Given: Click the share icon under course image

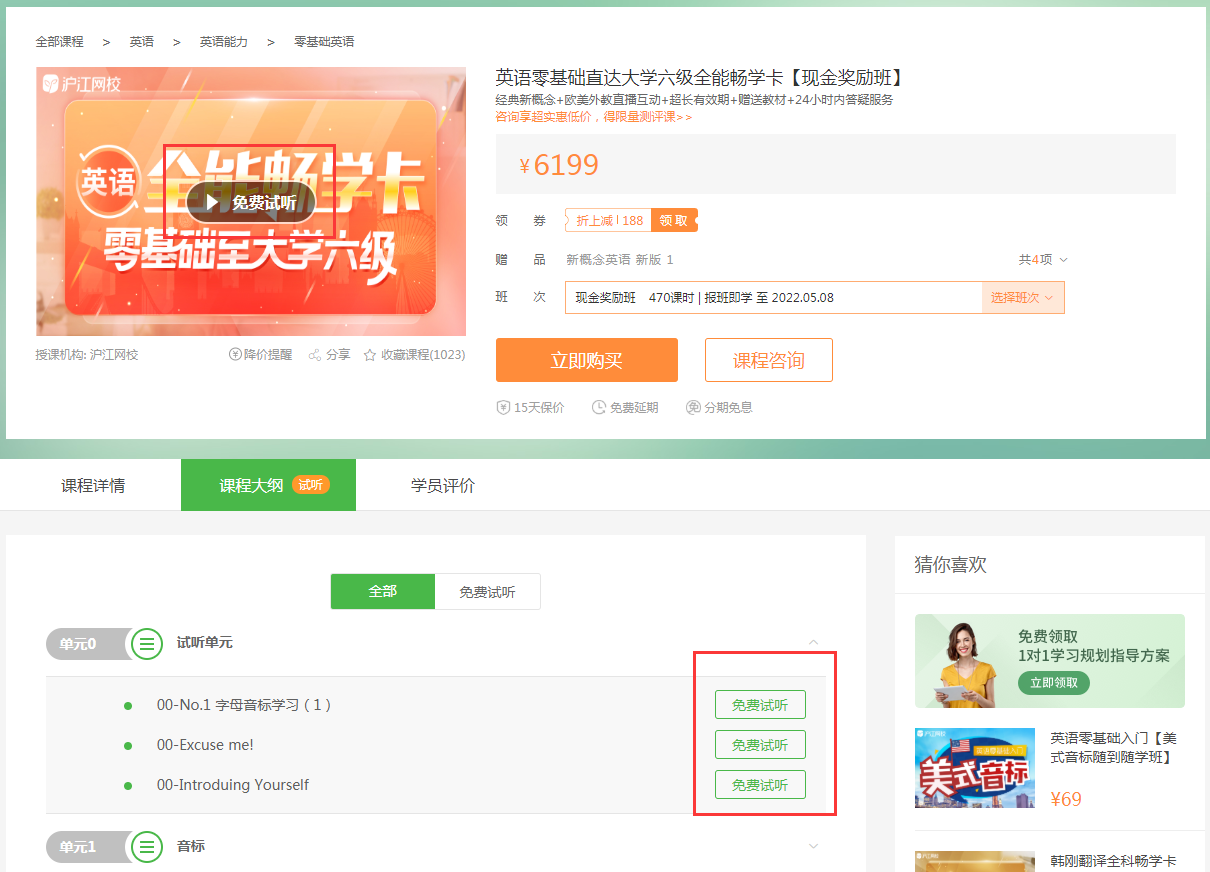Looking at the screenshot, I should (315, 355).
